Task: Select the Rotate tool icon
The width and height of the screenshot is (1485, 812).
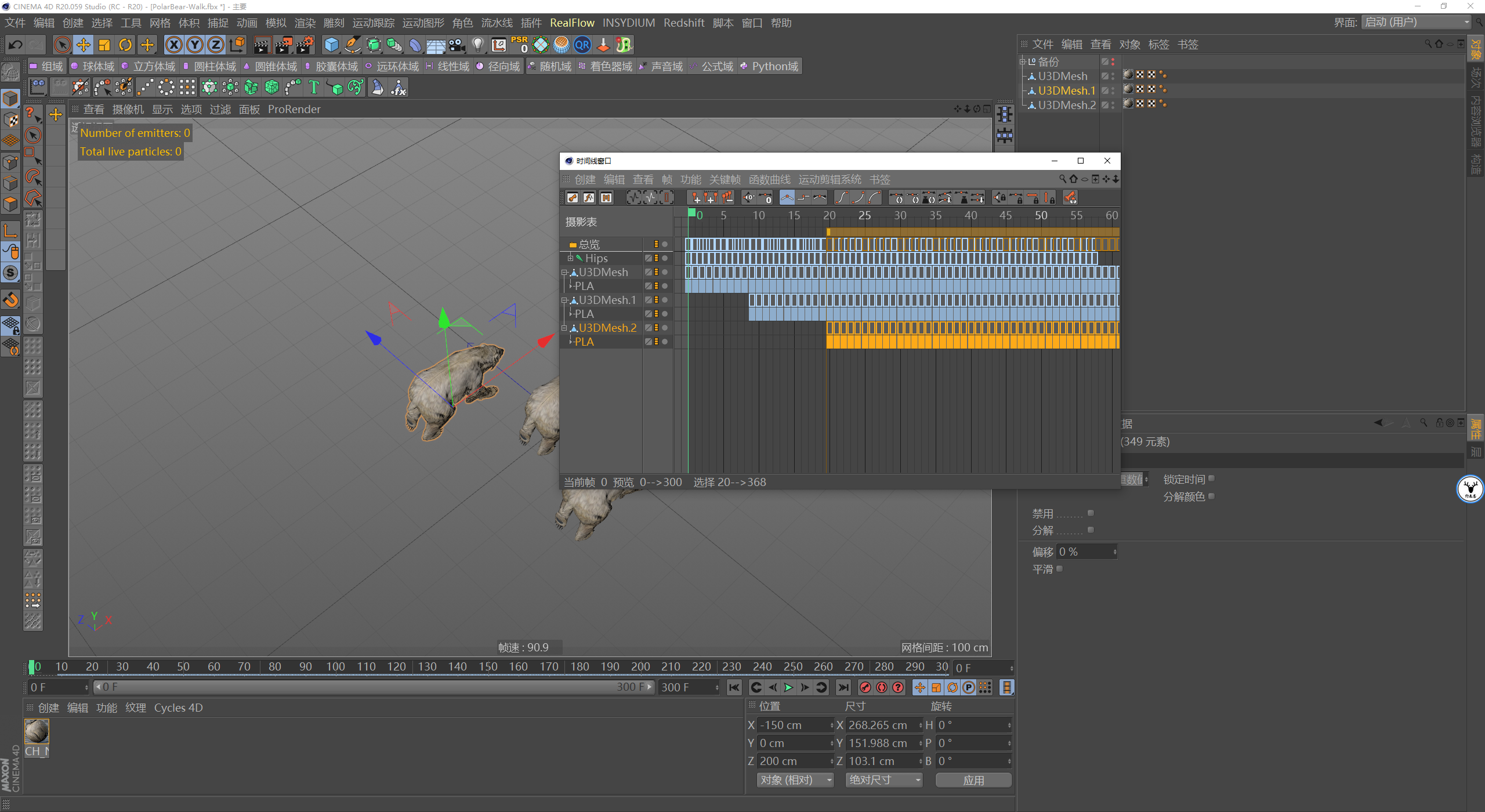Action: [x=125, y=45]
